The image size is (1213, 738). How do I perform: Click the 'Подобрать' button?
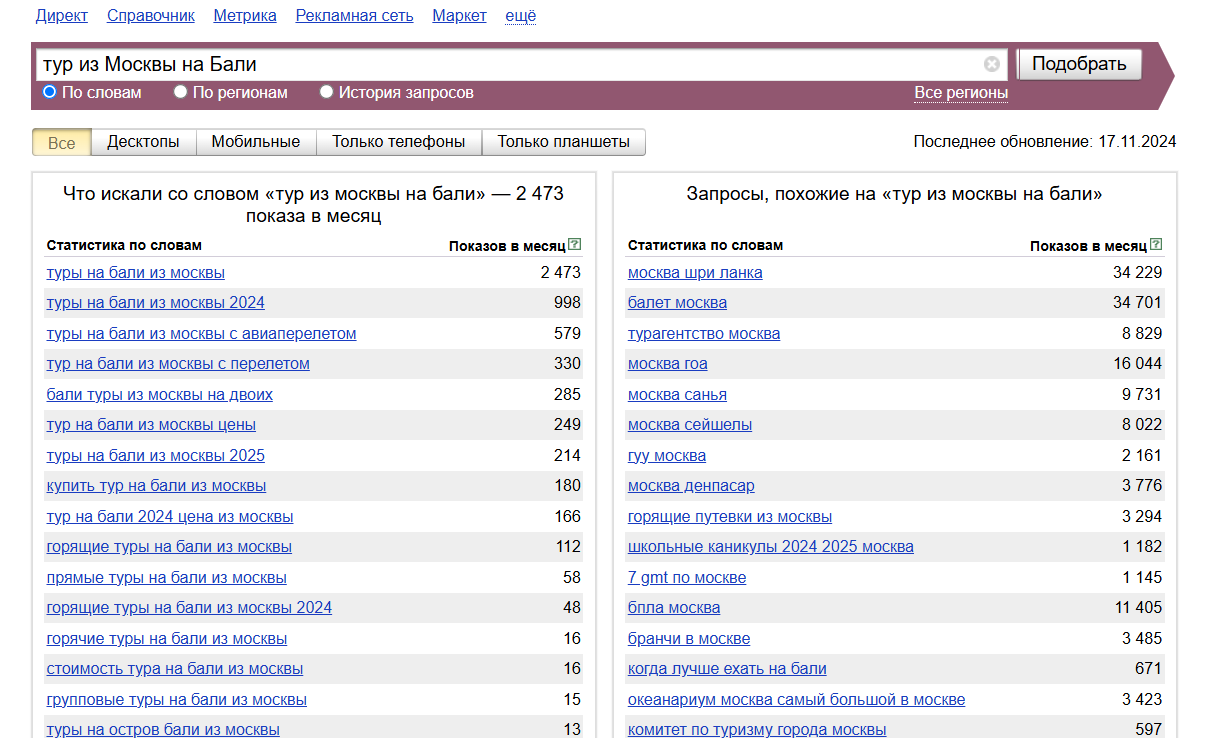click(1079, 64)
